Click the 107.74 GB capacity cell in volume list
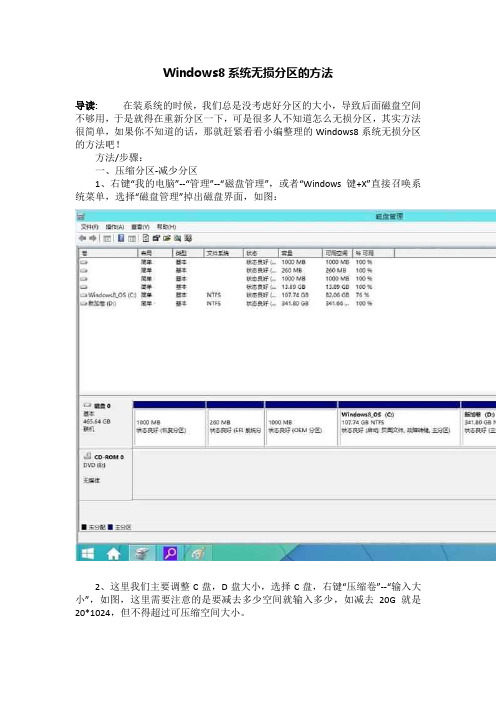 (x=295, y=295)
